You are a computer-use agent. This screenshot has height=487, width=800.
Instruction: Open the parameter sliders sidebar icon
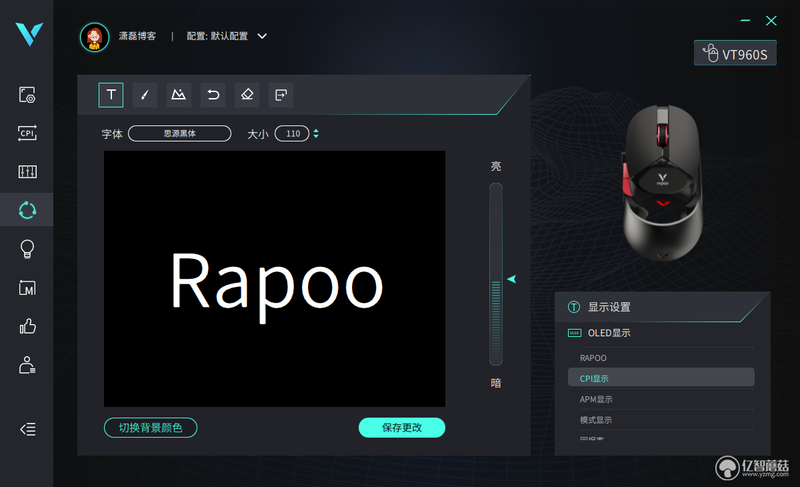[27, 171]
